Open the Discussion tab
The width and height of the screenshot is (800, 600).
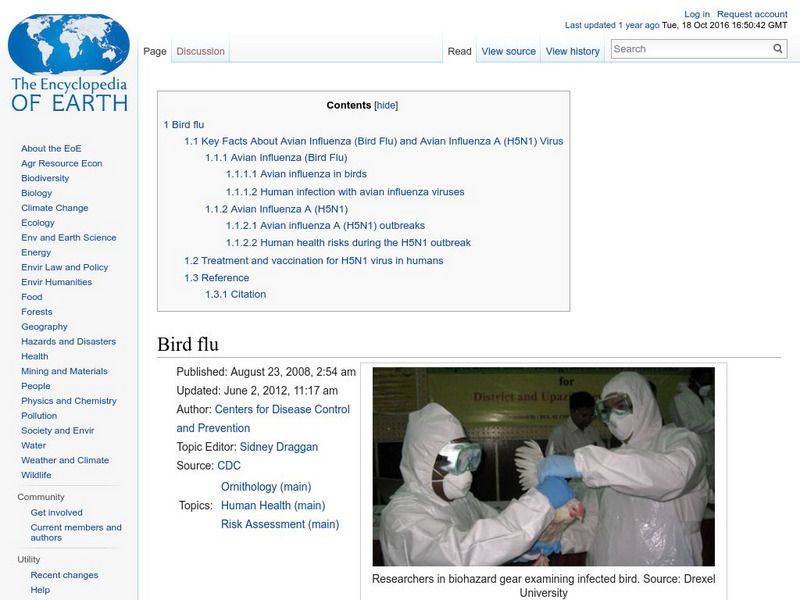(200, 51)
